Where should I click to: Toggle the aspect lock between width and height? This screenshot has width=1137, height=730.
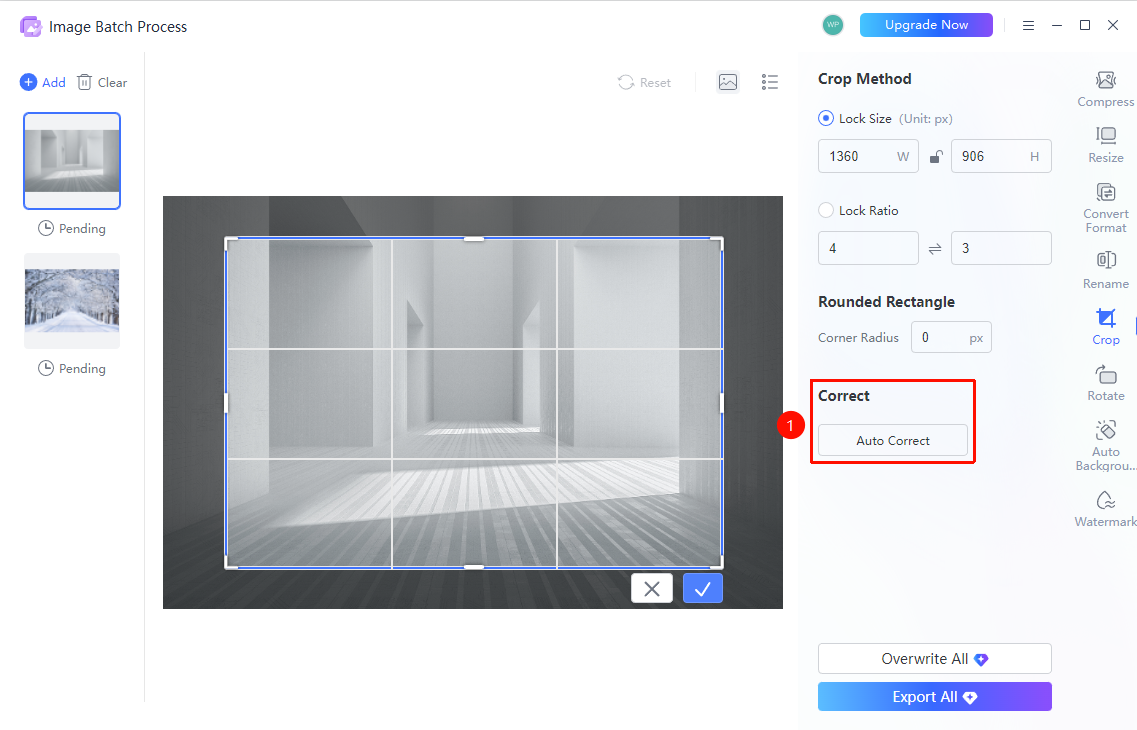935,157
